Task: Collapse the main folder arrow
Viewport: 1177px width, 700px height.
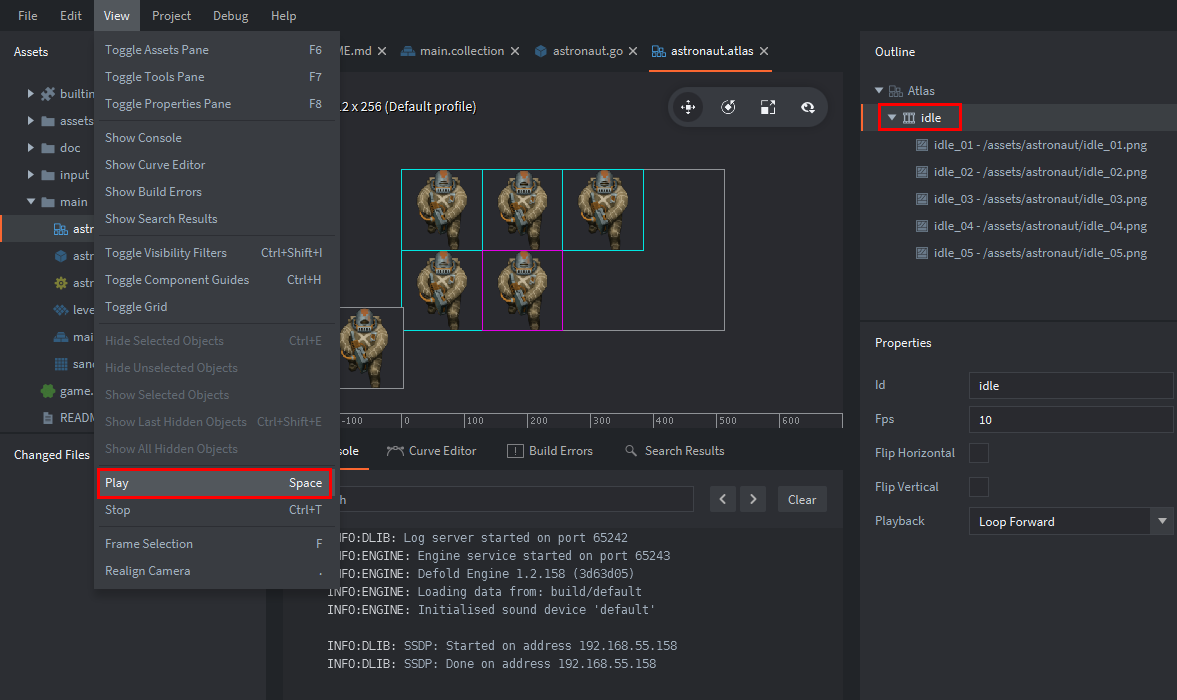Action: 31,202
